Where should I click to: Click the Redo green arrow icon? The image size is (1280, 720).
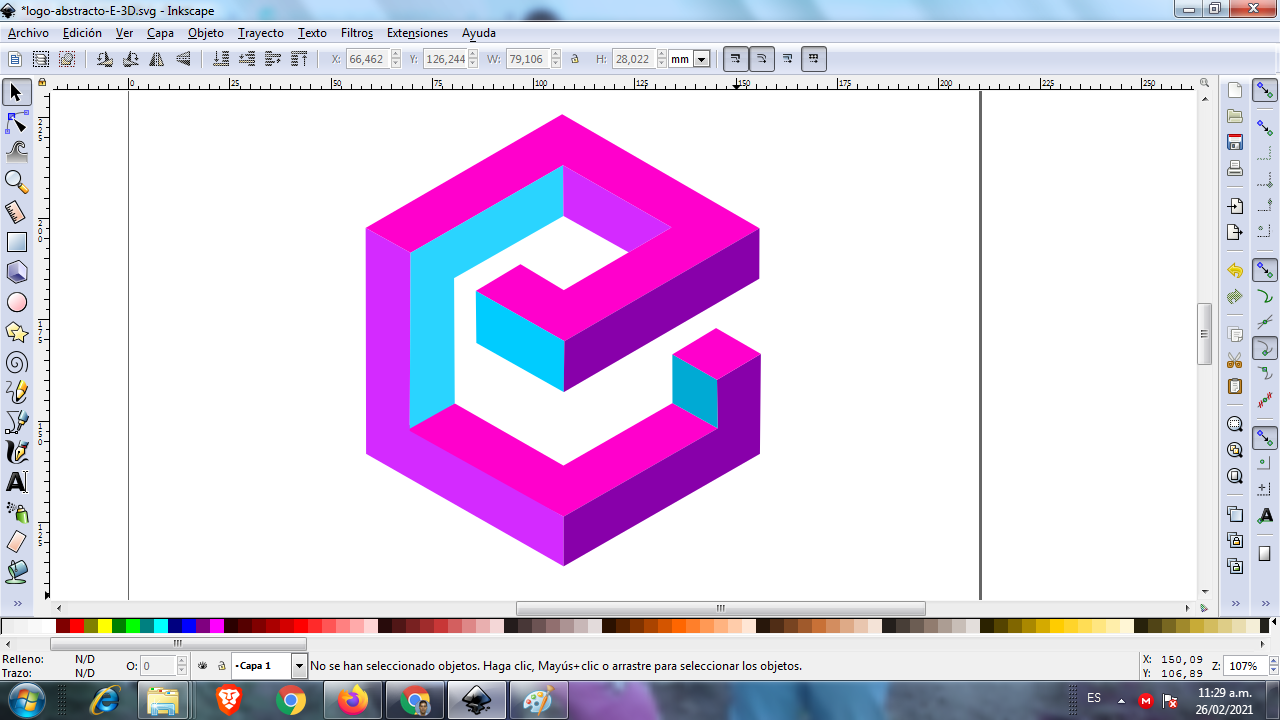click(1235, 297)
